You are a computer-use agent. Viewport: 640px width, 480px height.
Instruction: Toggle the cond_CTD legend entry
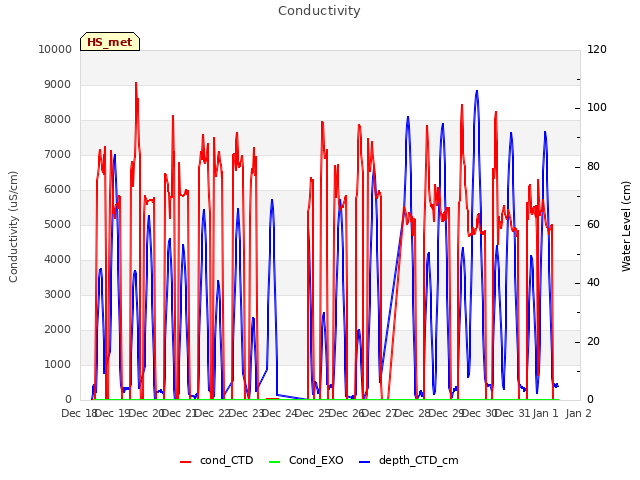click(x=217, y=460)
